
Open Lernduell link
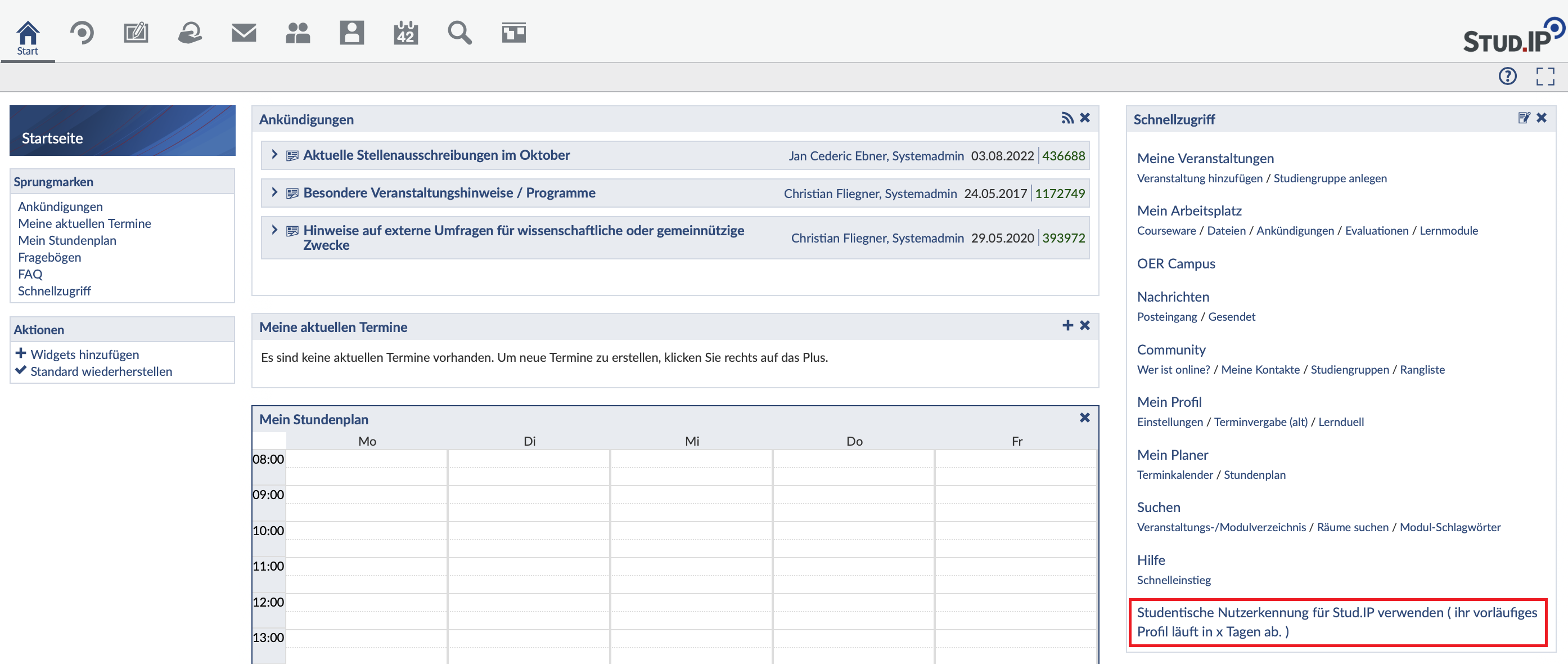(x=1341, y=422)
